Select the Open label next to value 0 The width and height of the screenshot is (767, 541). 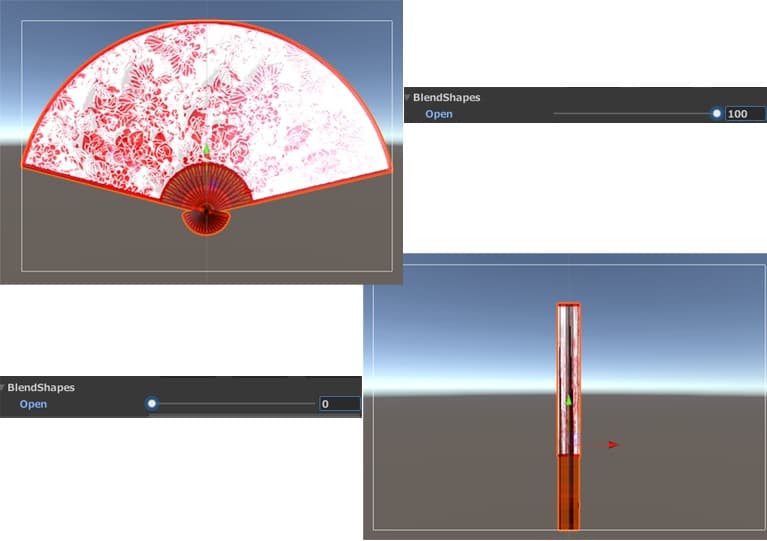[x=33, y=404]
